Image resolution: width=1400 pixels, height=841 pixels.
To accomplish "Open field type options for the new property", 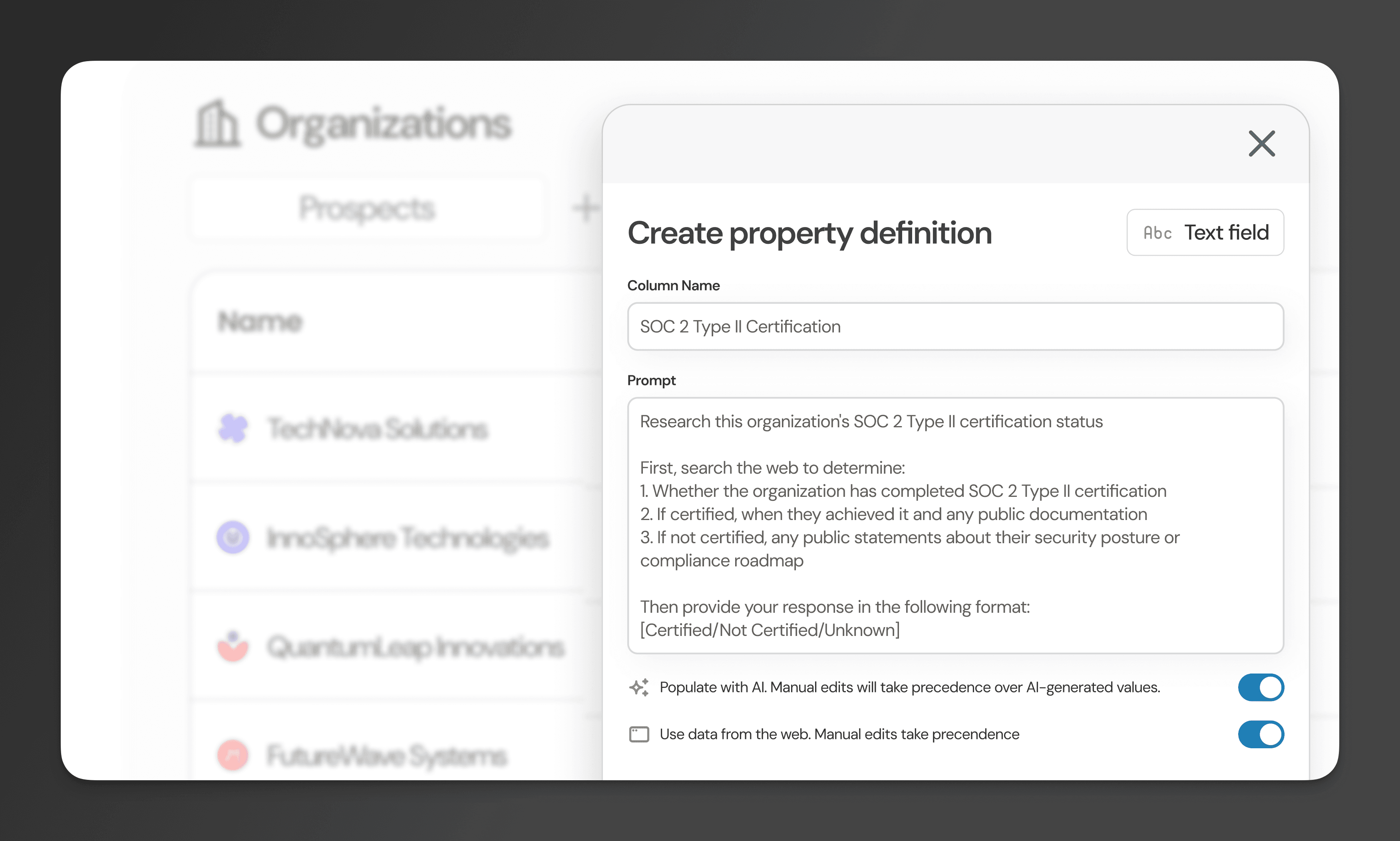I will 1205,232.
